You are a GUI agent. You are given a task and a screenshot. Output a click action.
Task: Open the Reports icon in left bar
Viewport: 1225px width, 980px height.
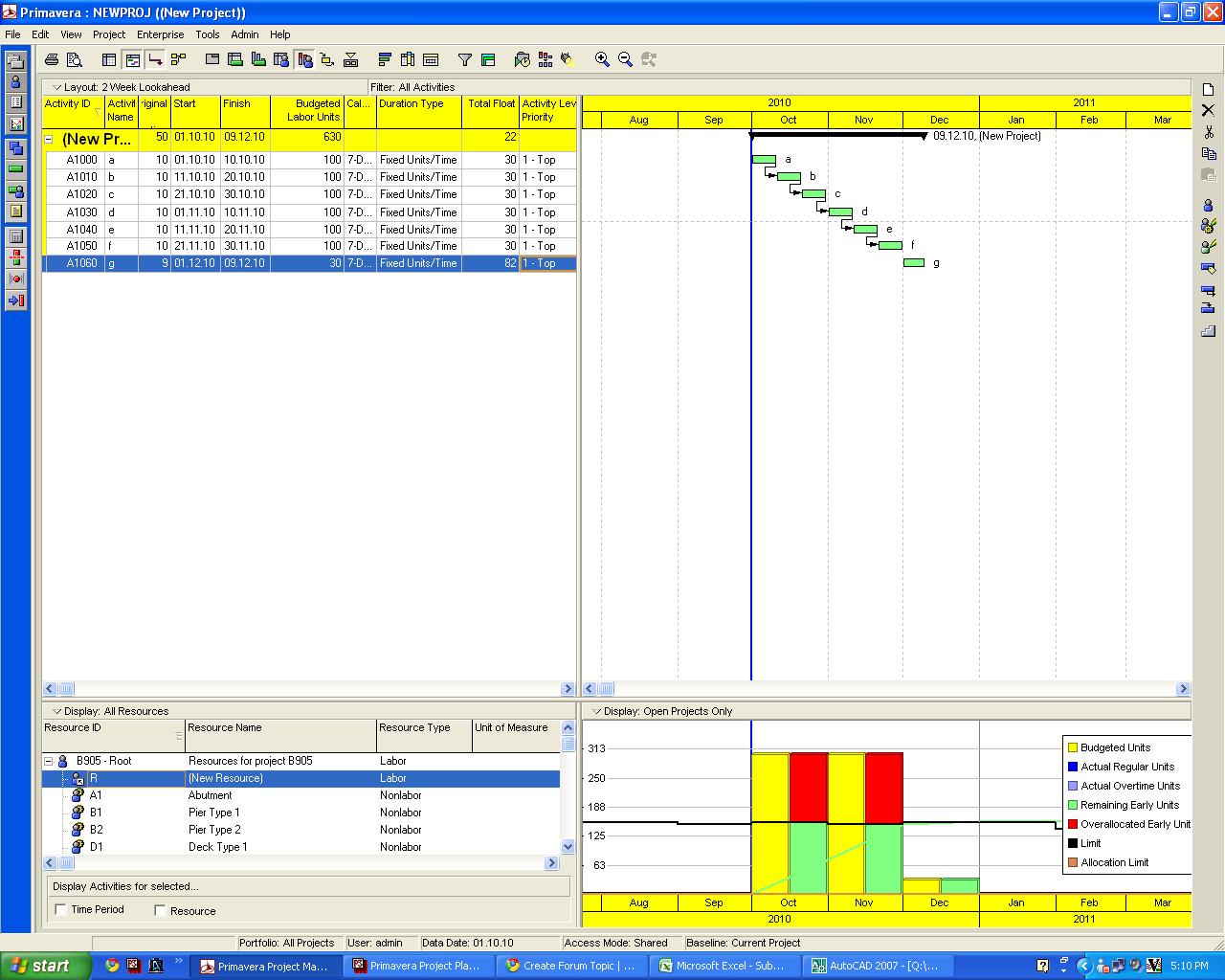click(15, 102)
